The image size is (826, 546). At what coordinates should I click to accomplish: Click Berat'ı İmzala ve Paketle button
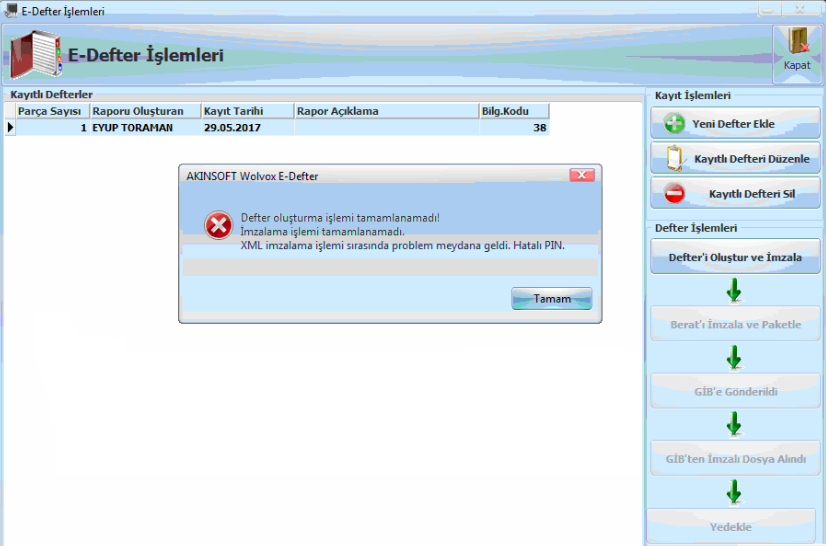(735, 324)
